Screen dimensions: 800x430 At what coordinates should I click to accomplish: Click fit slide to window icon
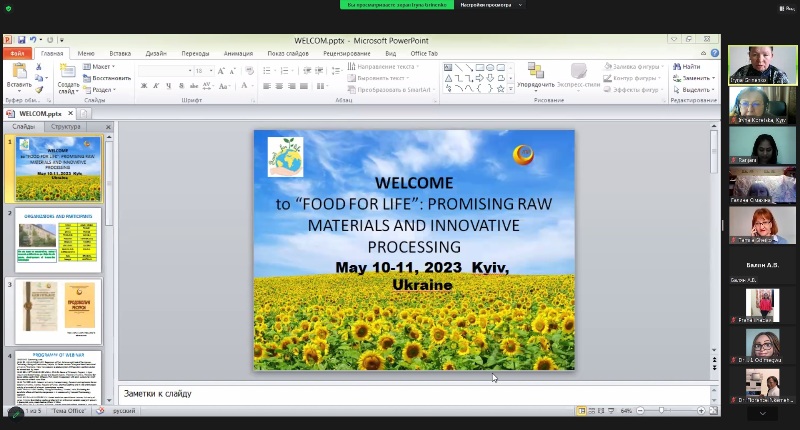(x=713, y=411)
